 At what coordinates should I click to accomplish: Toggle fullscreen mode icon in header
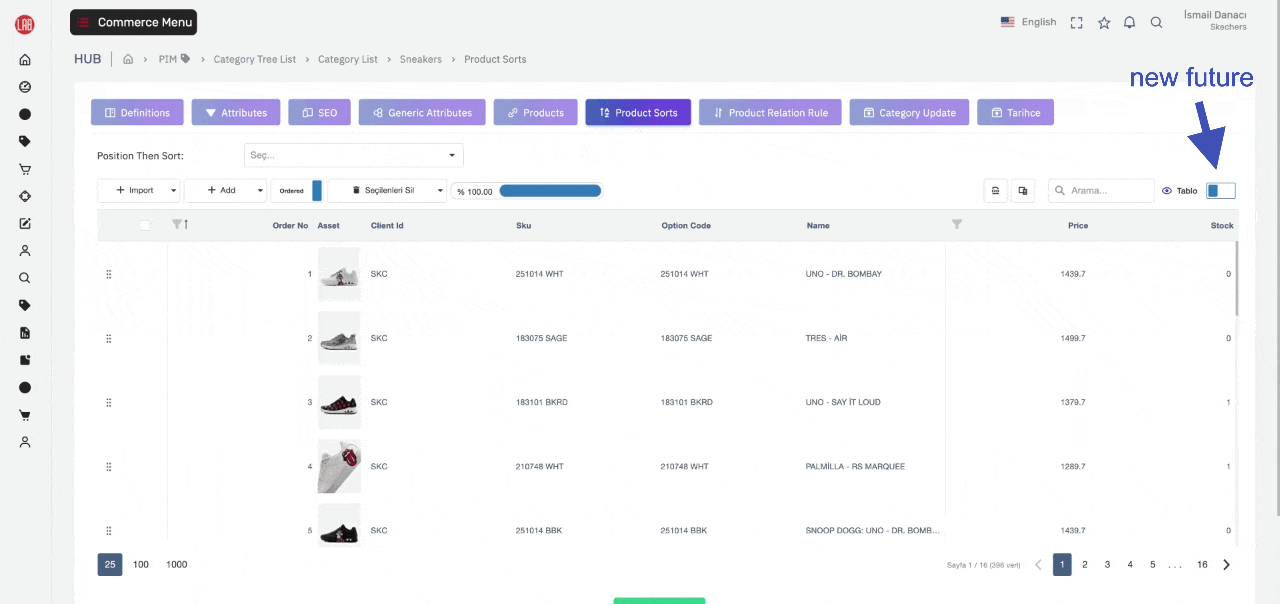1077,22
